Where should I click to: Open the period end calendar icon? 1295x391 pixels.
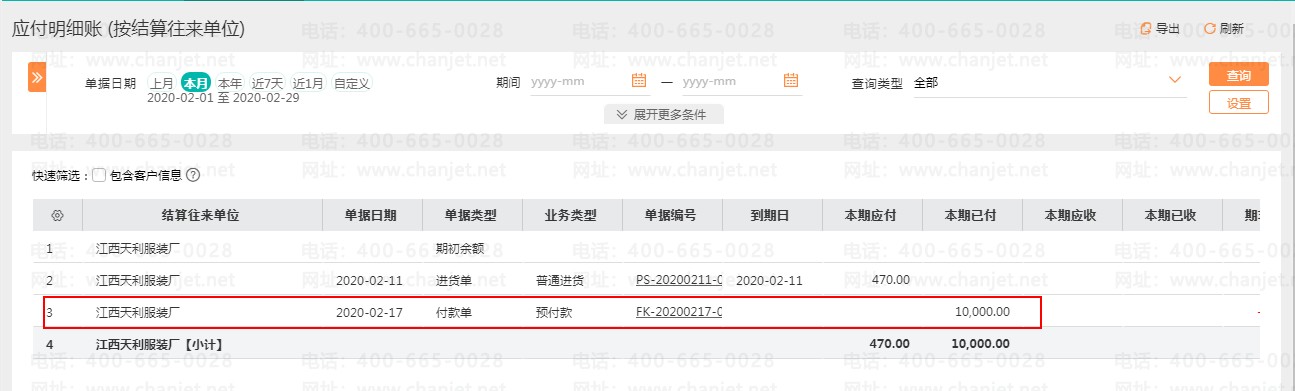(790, 81)
